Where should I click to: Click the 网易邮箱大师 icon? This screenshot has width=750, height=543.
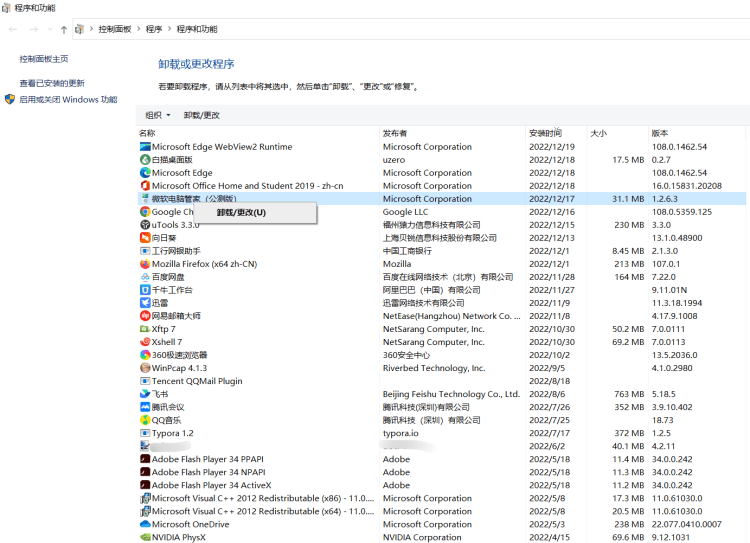(145, 316)
